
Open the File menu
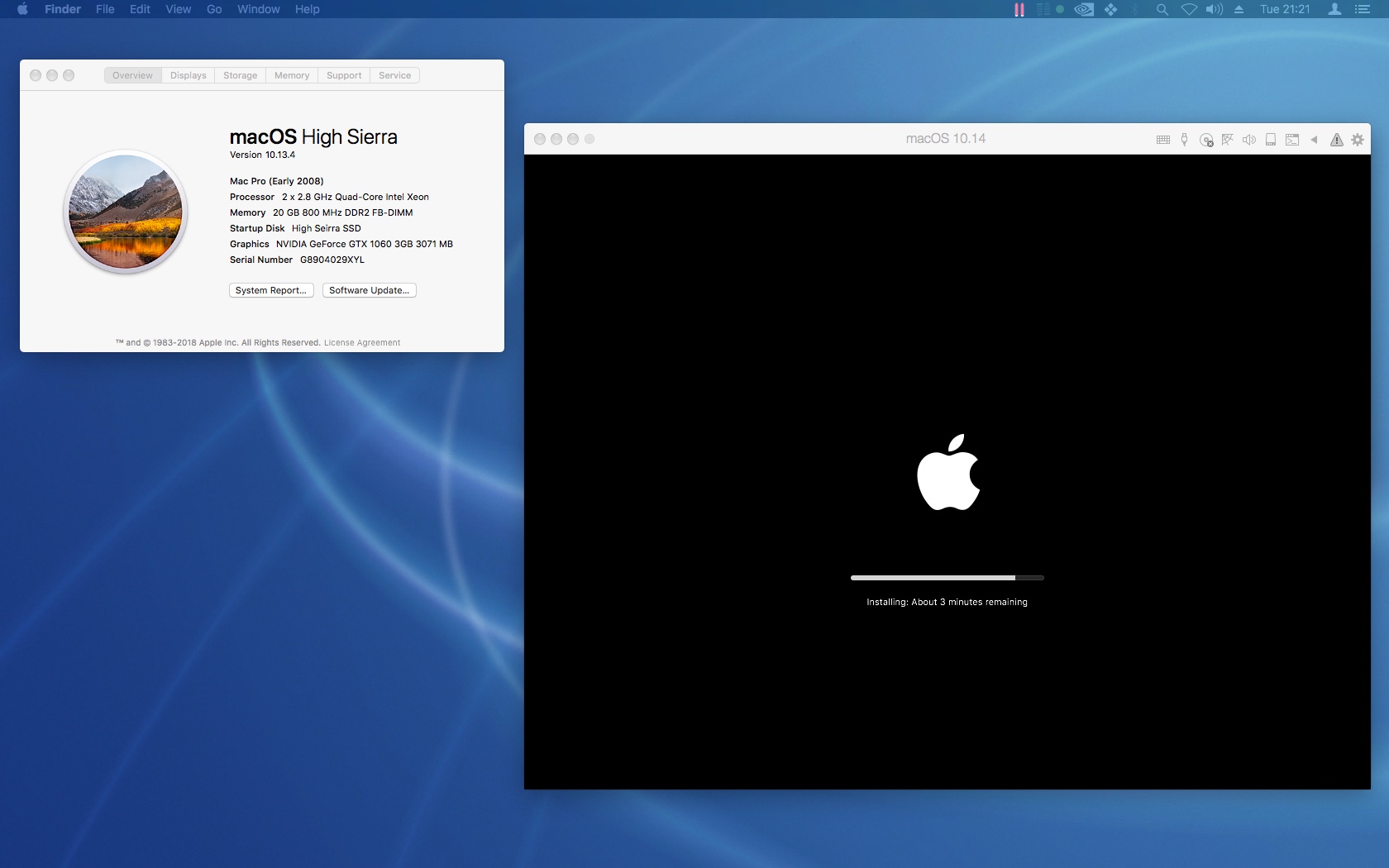pos(105,9)
